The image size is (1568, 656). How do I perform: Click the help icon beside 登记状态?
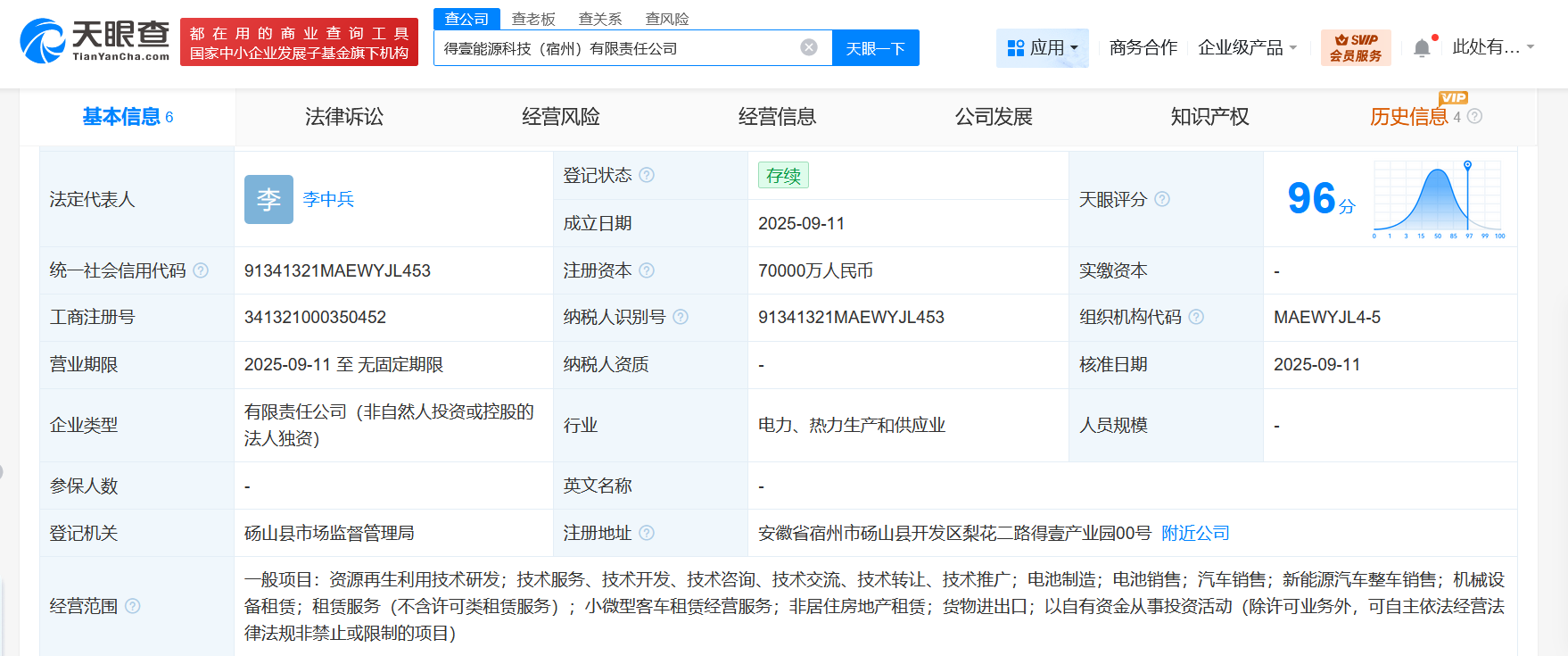pos(647,175)
